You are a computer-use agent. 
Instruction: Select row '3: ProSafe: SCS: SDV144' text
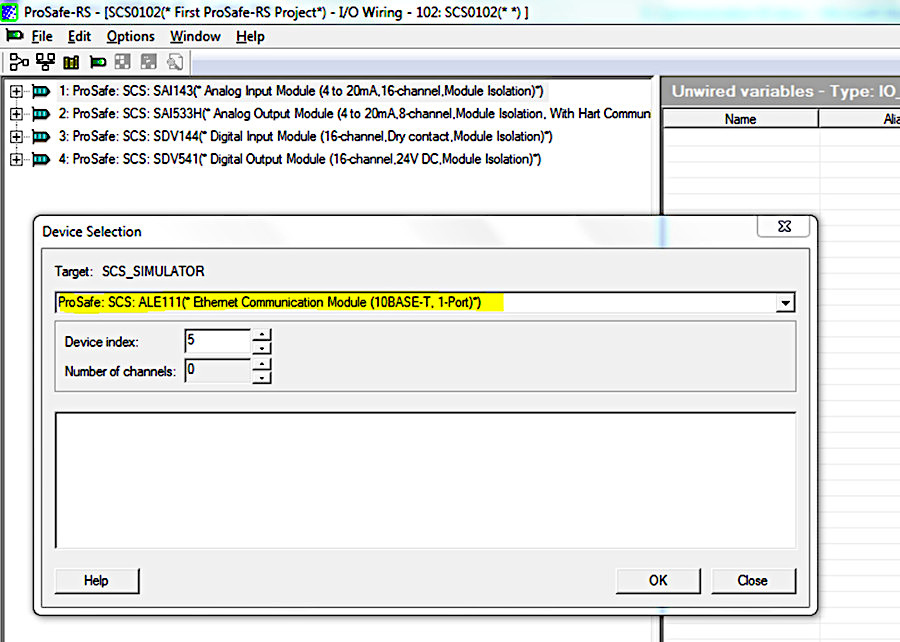tap(305, 137)
